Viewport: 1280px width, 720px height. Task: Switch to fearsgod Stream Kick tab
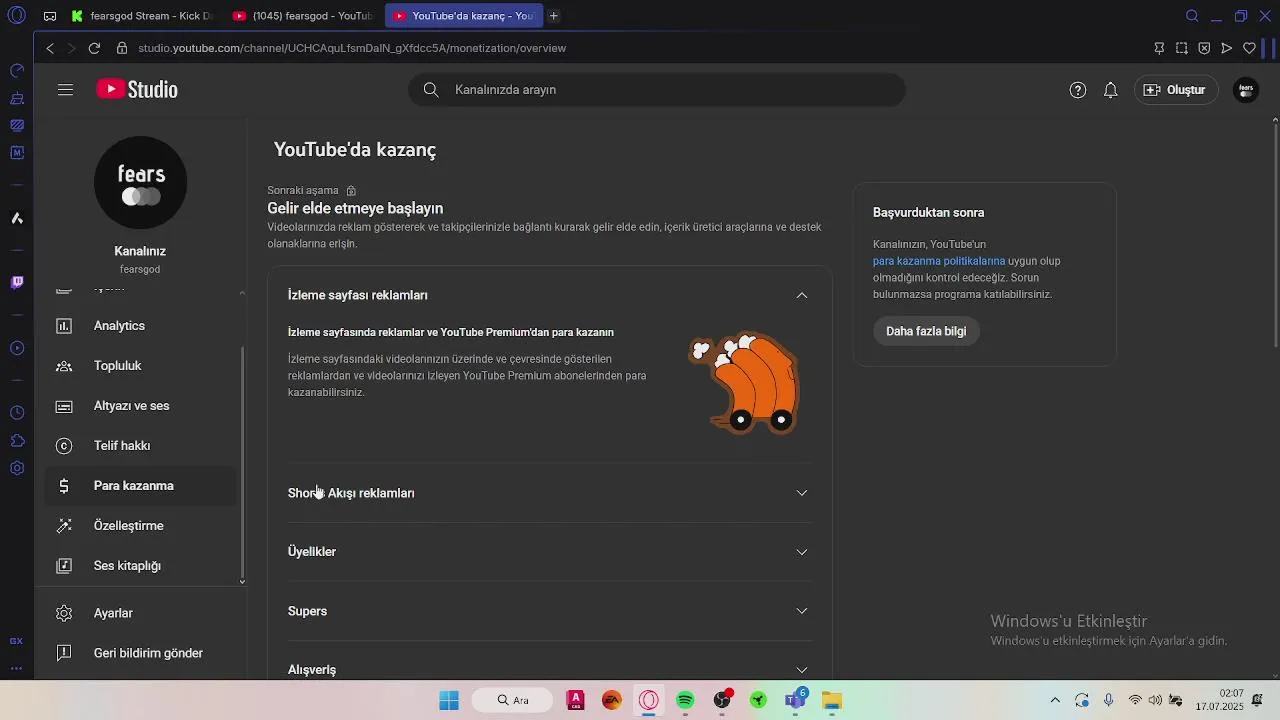click(x=143, y=16)
